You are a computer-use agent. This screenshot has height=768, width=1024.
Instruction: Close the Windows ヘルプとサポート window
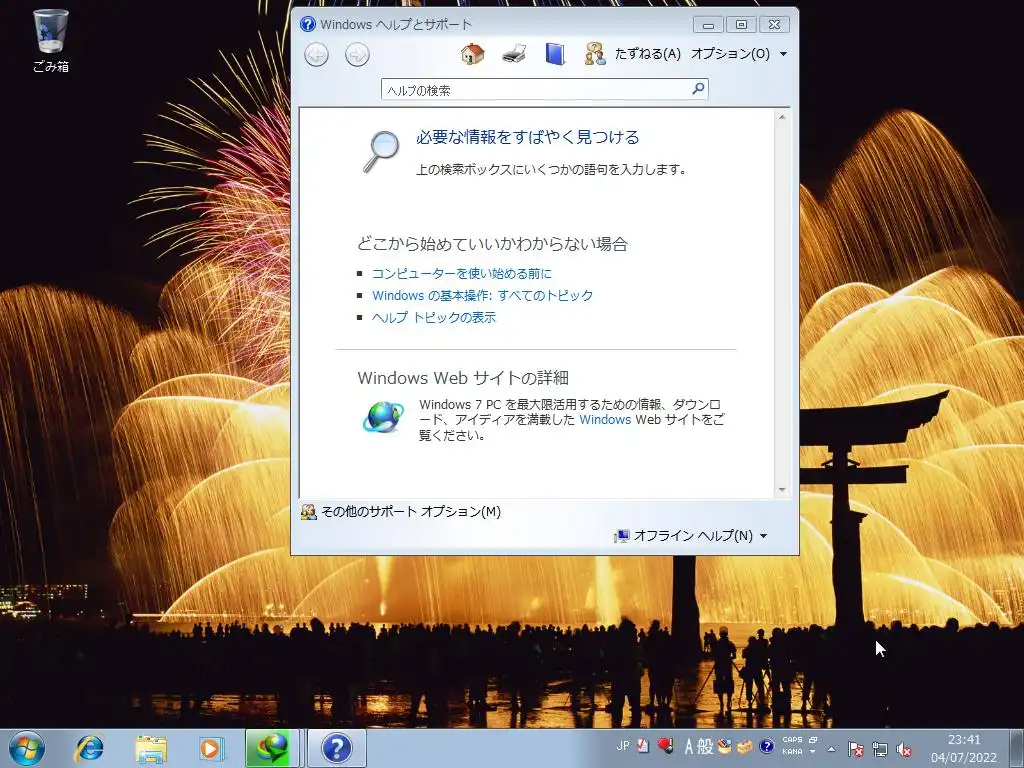point(774,25)
